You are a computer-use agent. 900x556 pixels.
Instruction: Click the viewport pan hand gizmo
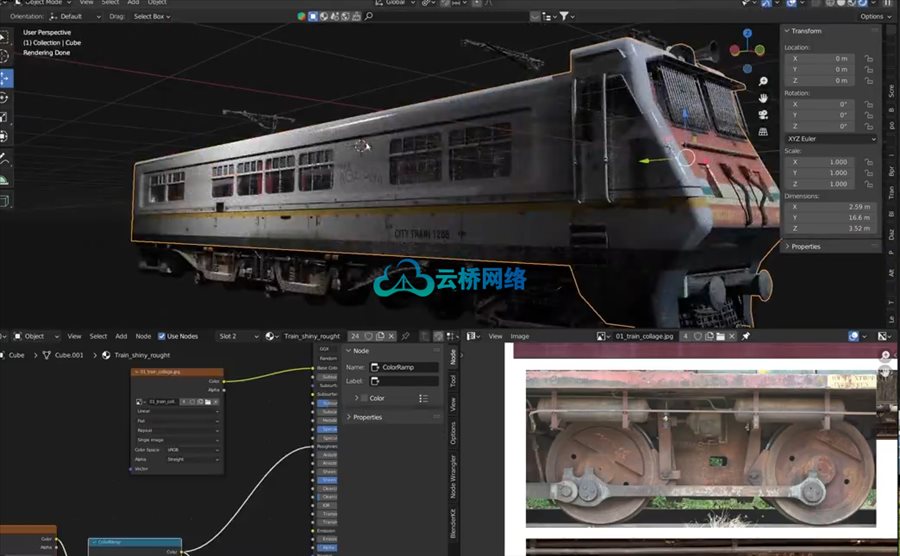(x=763, y=98)
